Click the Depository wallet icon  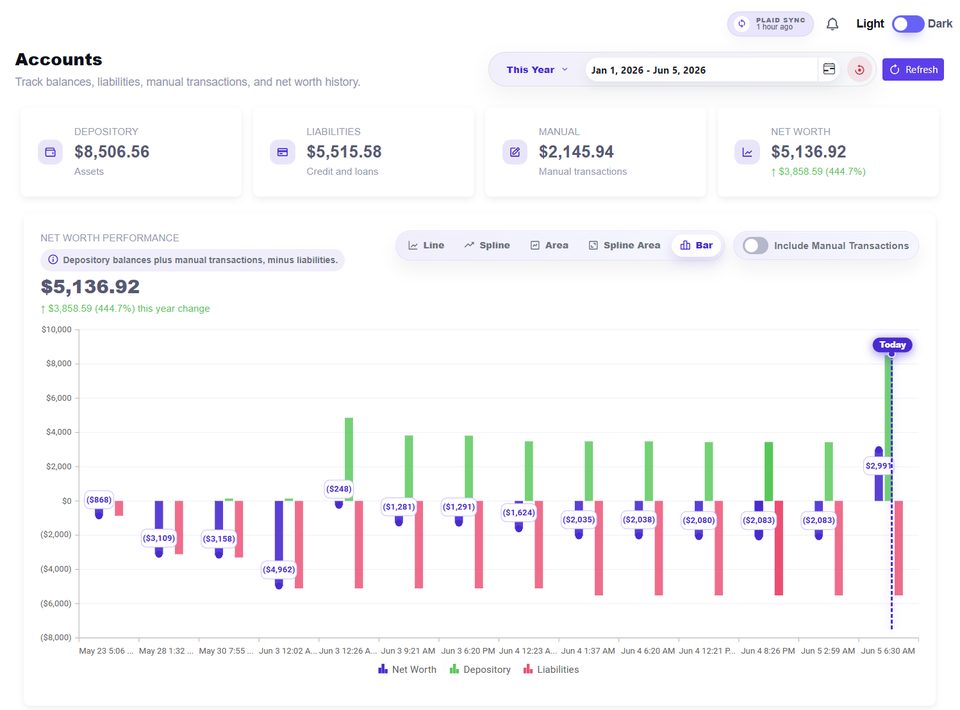(50, 152)
